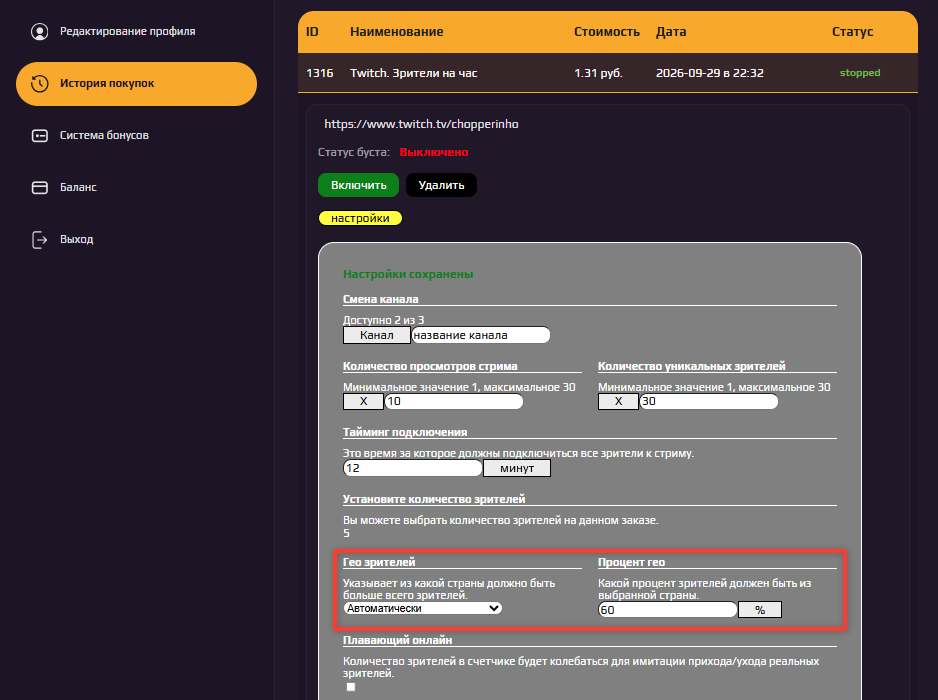Click the purchase history clock icon
Image resolution: width=938 pixels, height=700 pixels.
(x=39, y=84)
